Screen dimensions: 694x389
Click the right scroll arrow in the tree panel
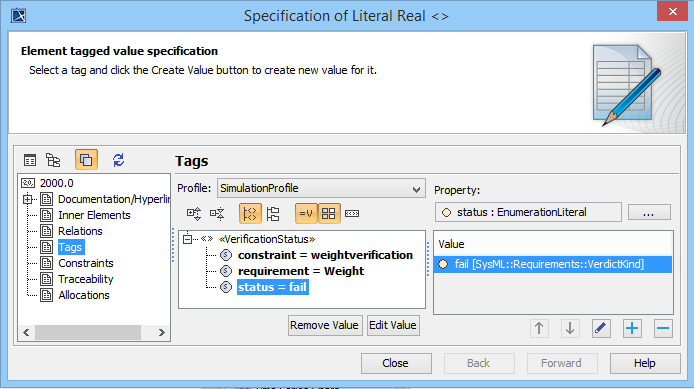(162, 332)
